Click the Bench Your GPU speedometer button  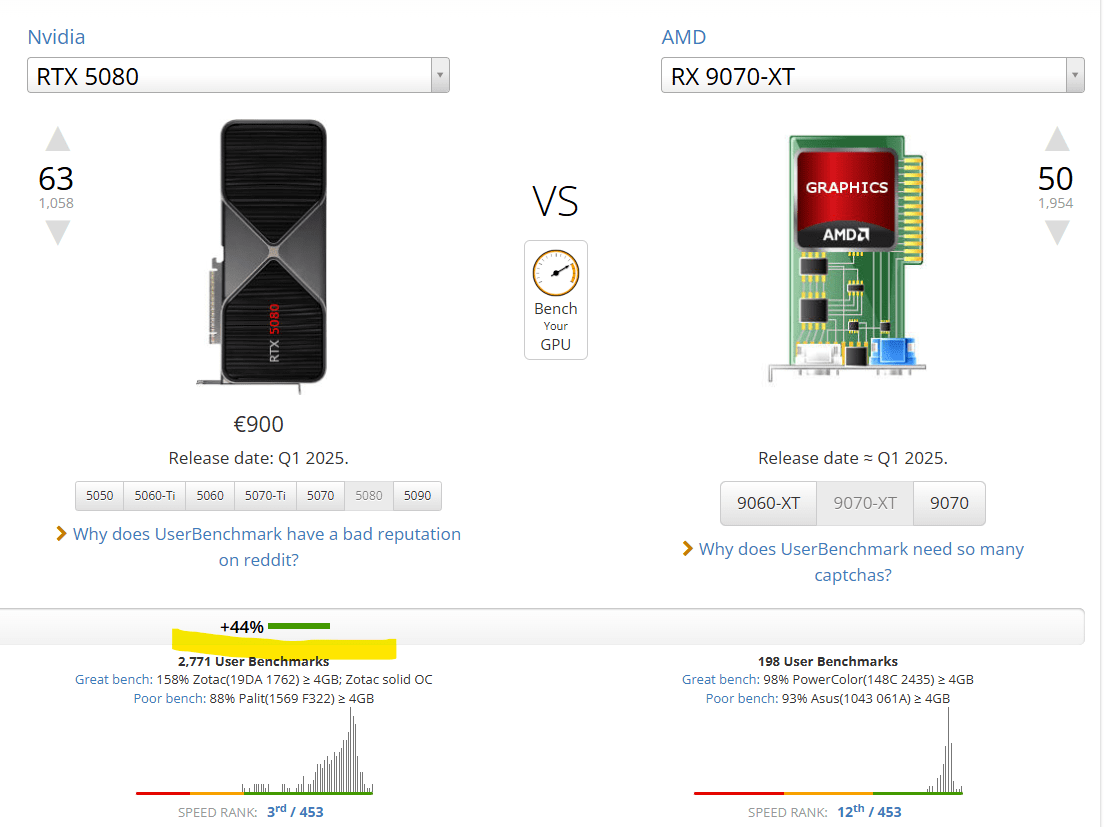[x=555, y=300]
